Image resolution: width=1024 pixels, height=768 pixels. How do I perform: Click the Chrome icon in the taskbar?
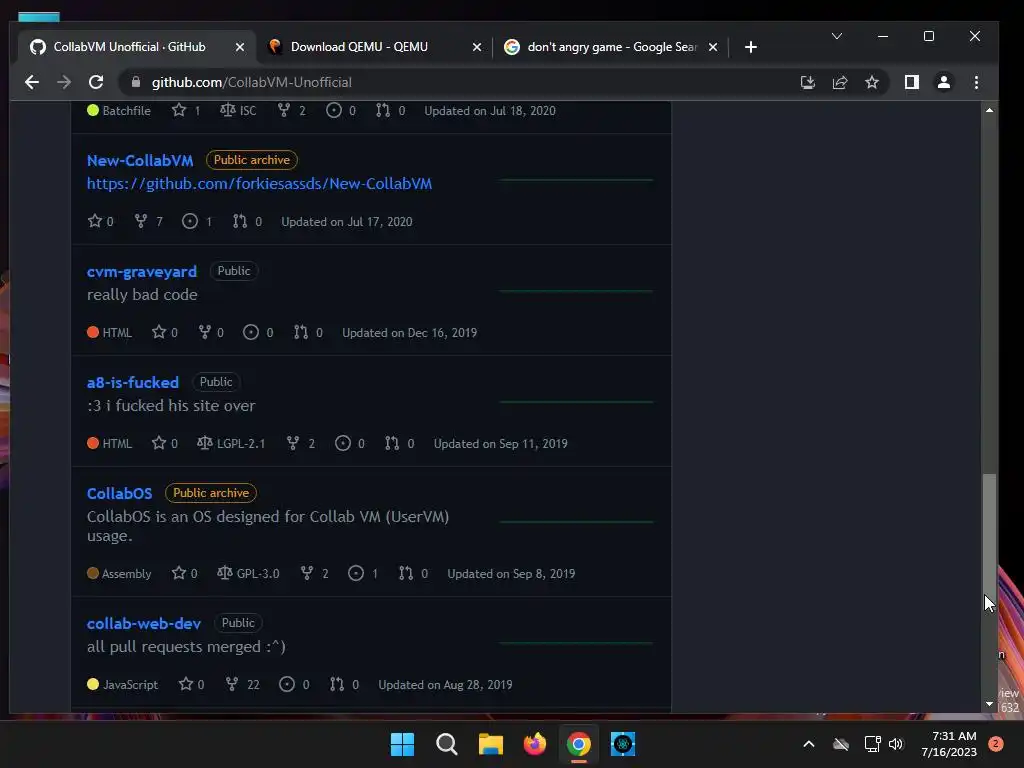tap(579, 744)
